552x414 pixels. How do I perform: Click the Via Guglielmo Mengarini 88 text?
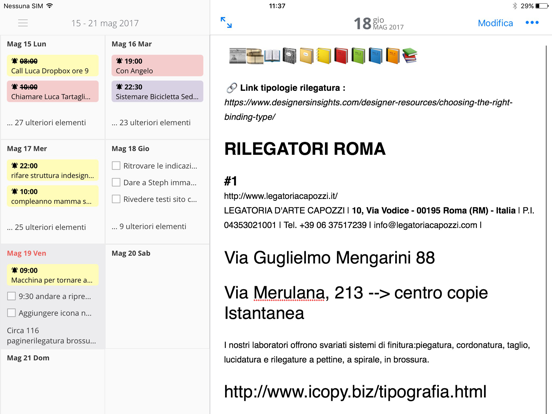coord(330,257)
